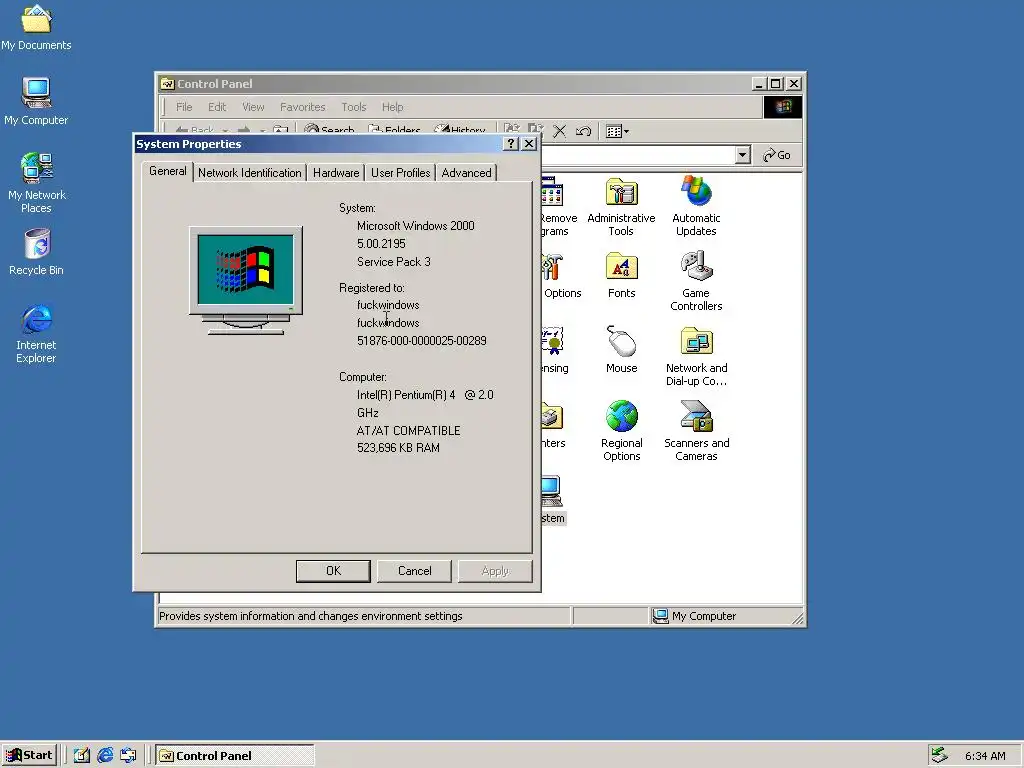Image resolution: width=1024 pixels, height=768 pixels.
Task: Click the Delete toolbar icon in Control Panel
Action: click(560, 131)
